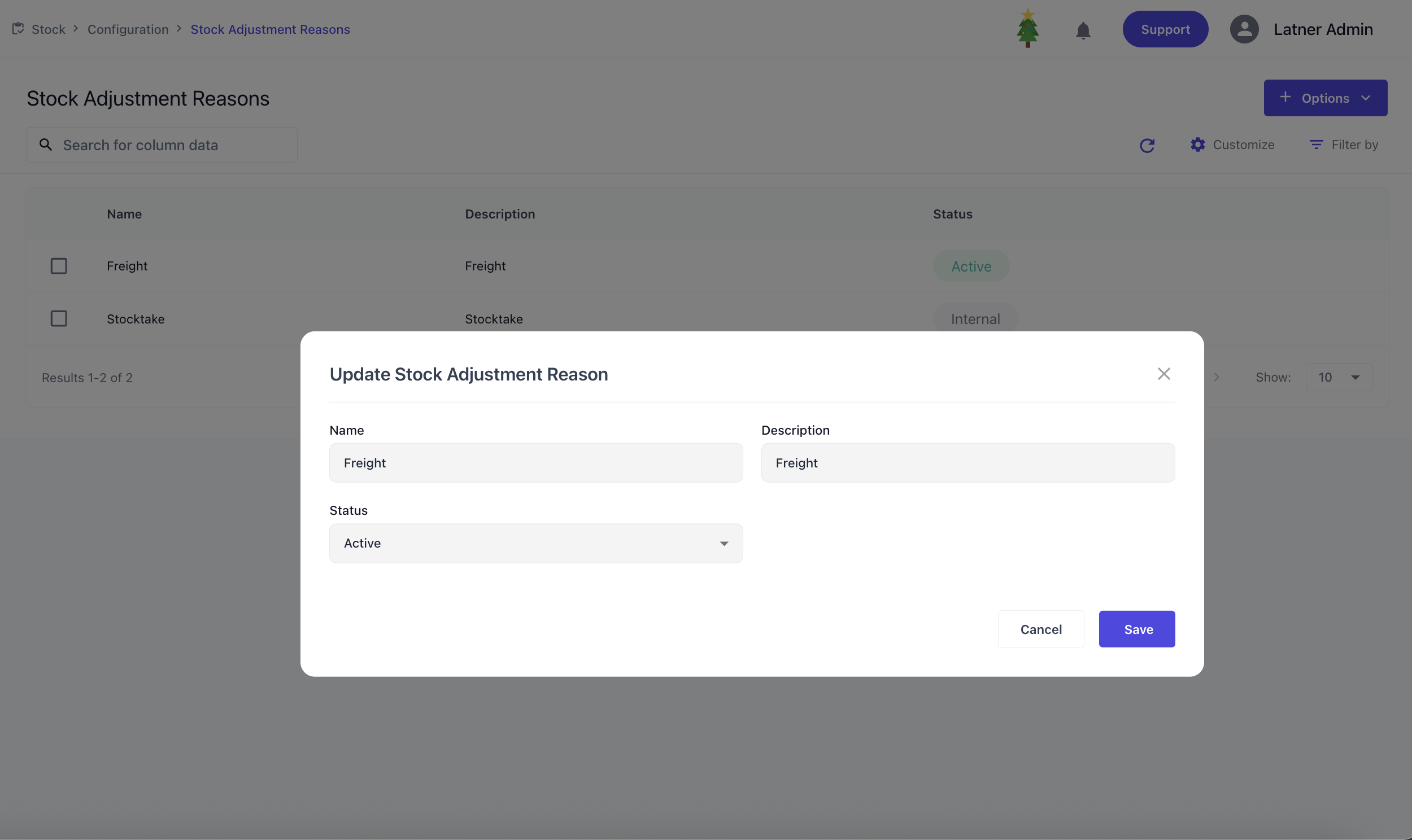Click the Description input field
Screen dimensions: 1412x840
pyautogui.click(x=967, y=463)
